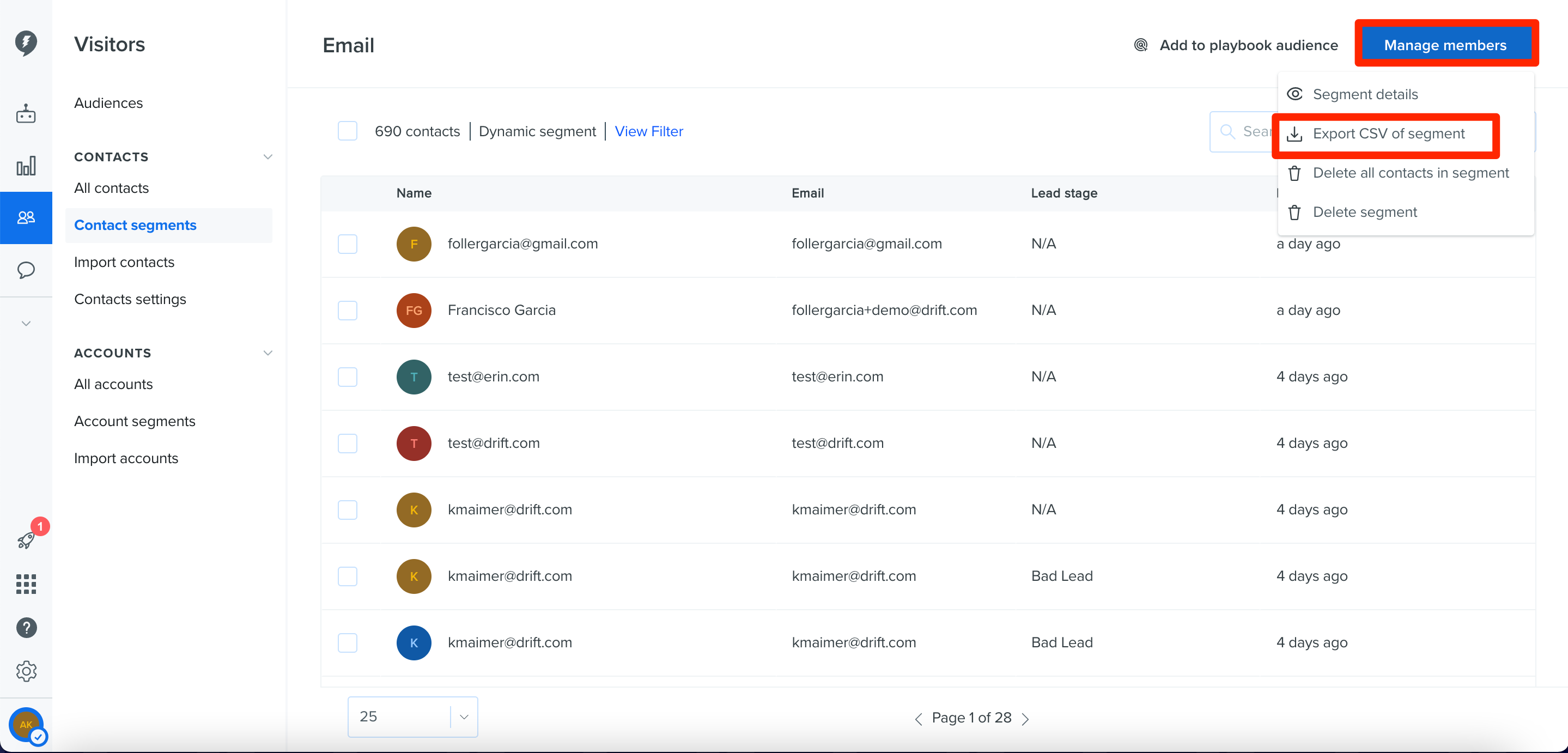Screen dimensions: 1568x753
Task: Collapse the CONTACTS section chevron
Action: tap(267, 157)
